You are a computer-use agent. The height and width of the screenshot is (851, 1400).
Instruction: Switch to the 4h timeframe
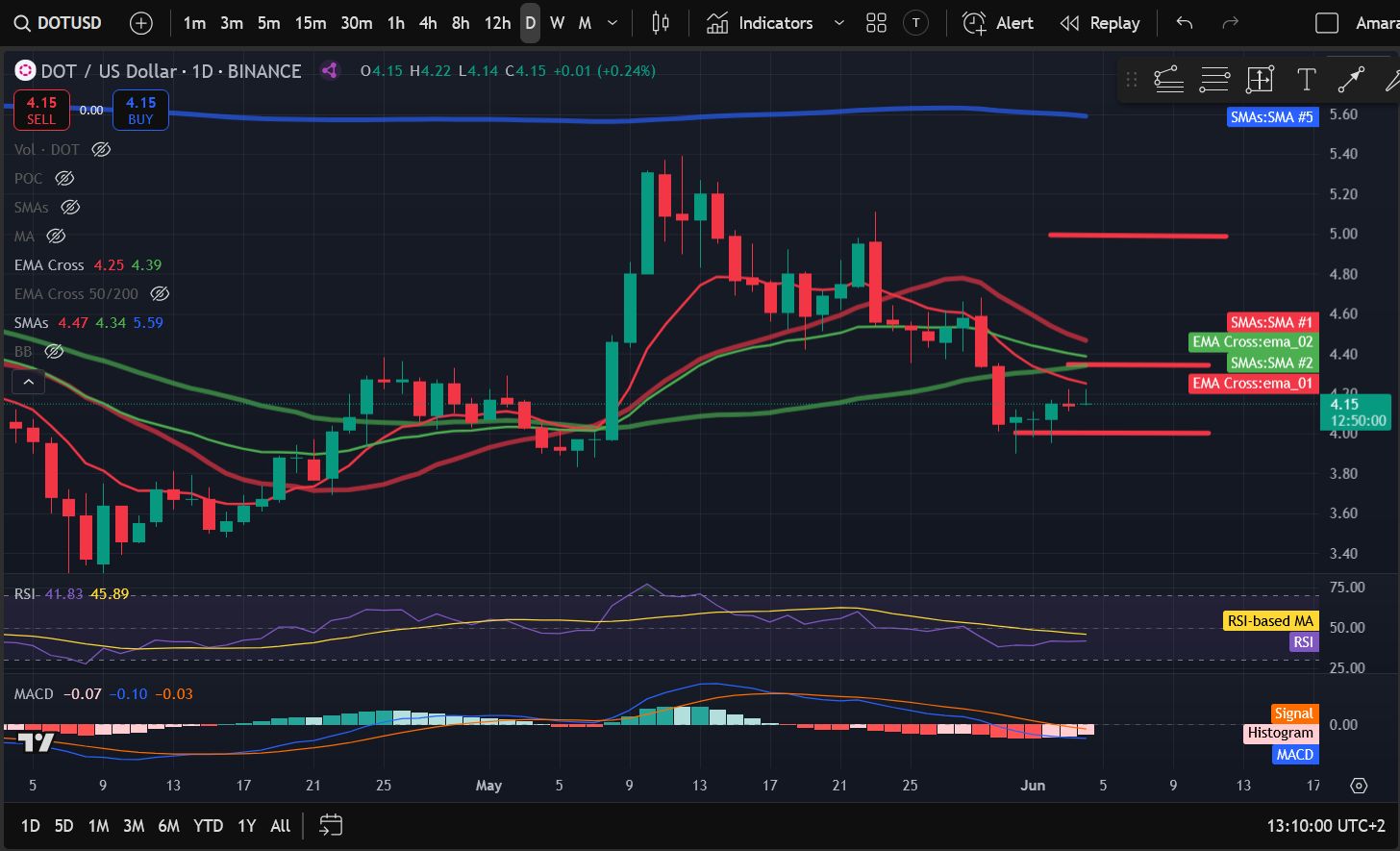[x=428, y=23]
